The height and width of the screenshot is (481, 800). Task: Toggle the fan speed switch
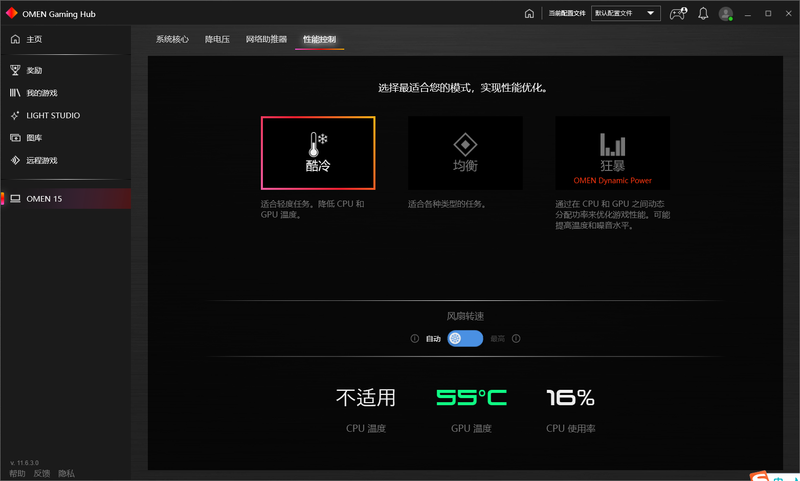(x=465, y=339)
